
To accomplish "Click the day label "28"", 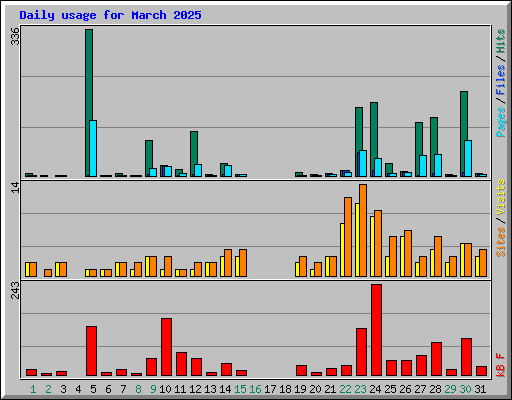I will [x=435, y=389].
